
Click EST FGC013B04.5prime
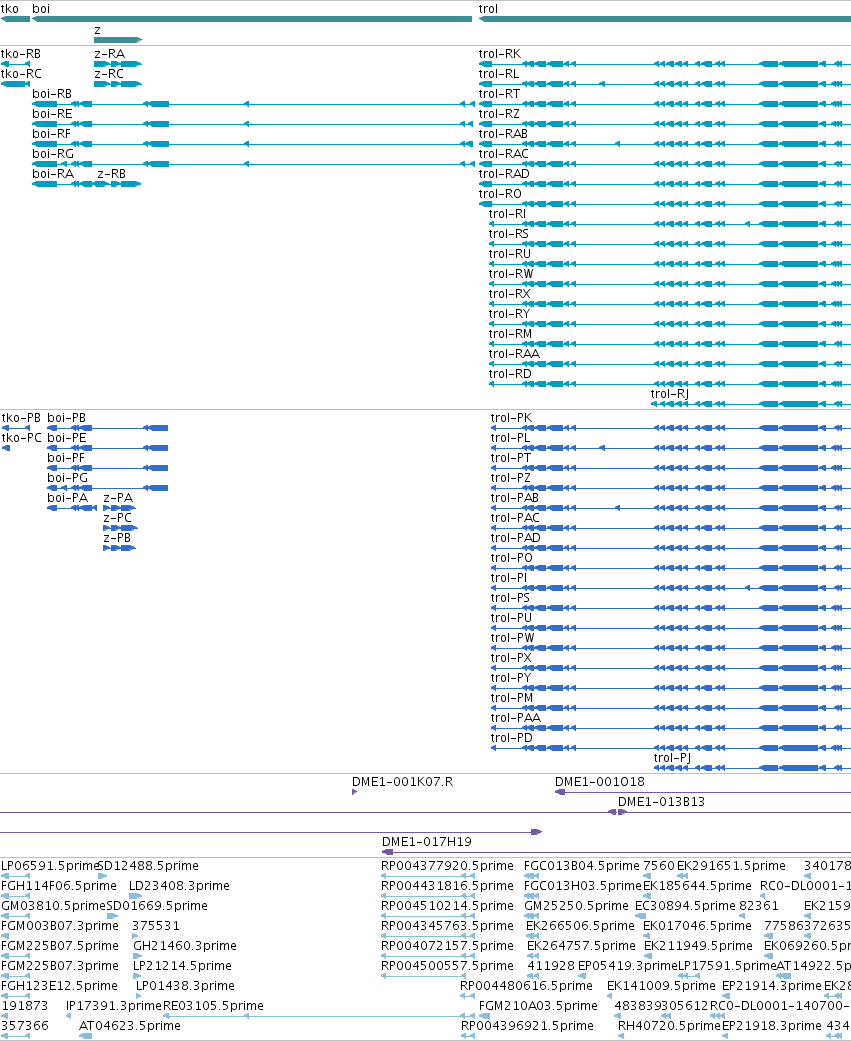tap(581, 866)
